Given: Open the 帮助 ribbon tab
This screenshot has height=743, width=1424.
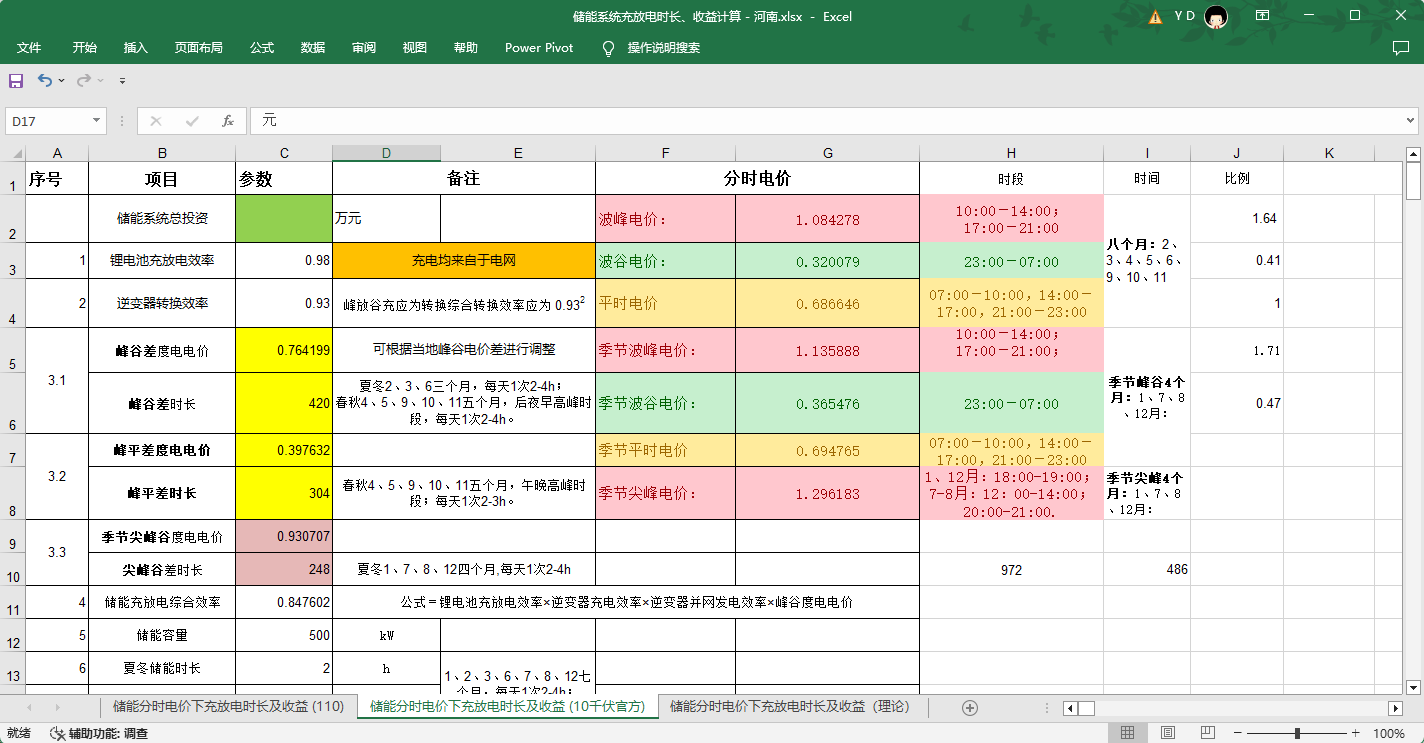Looking at the screenshot, I should tap(465, 47).
